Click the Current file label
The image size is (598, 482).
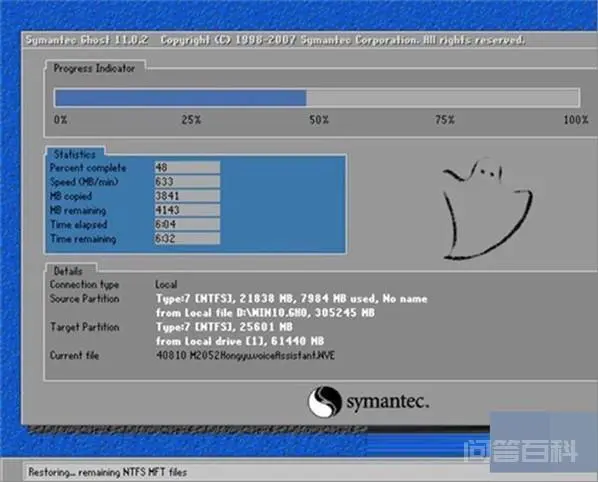coord(74,355)
